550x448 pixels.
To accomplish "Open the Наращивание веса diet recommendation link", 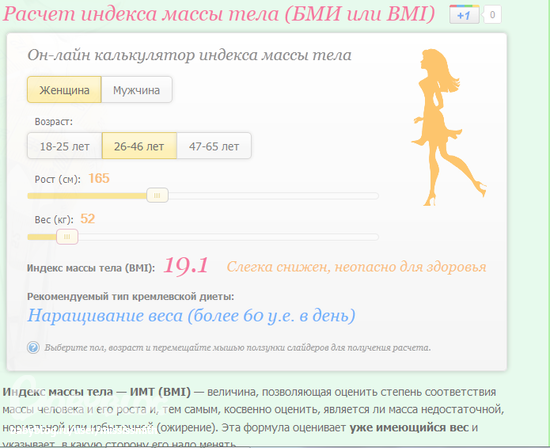I will pos(192,316).
